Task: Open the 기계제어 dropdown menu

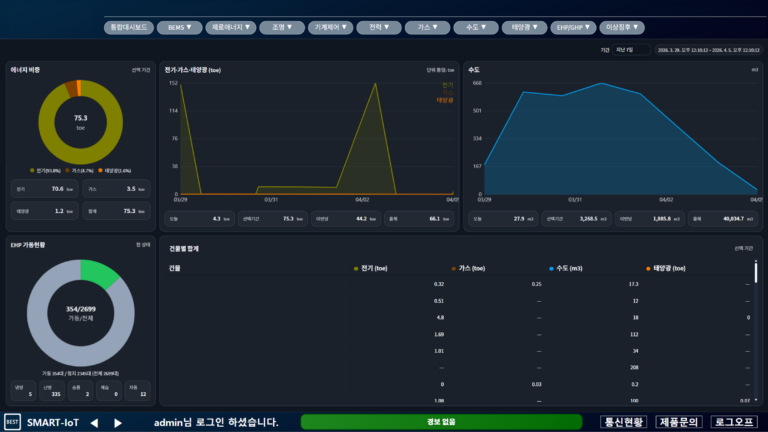Action: 331,27
